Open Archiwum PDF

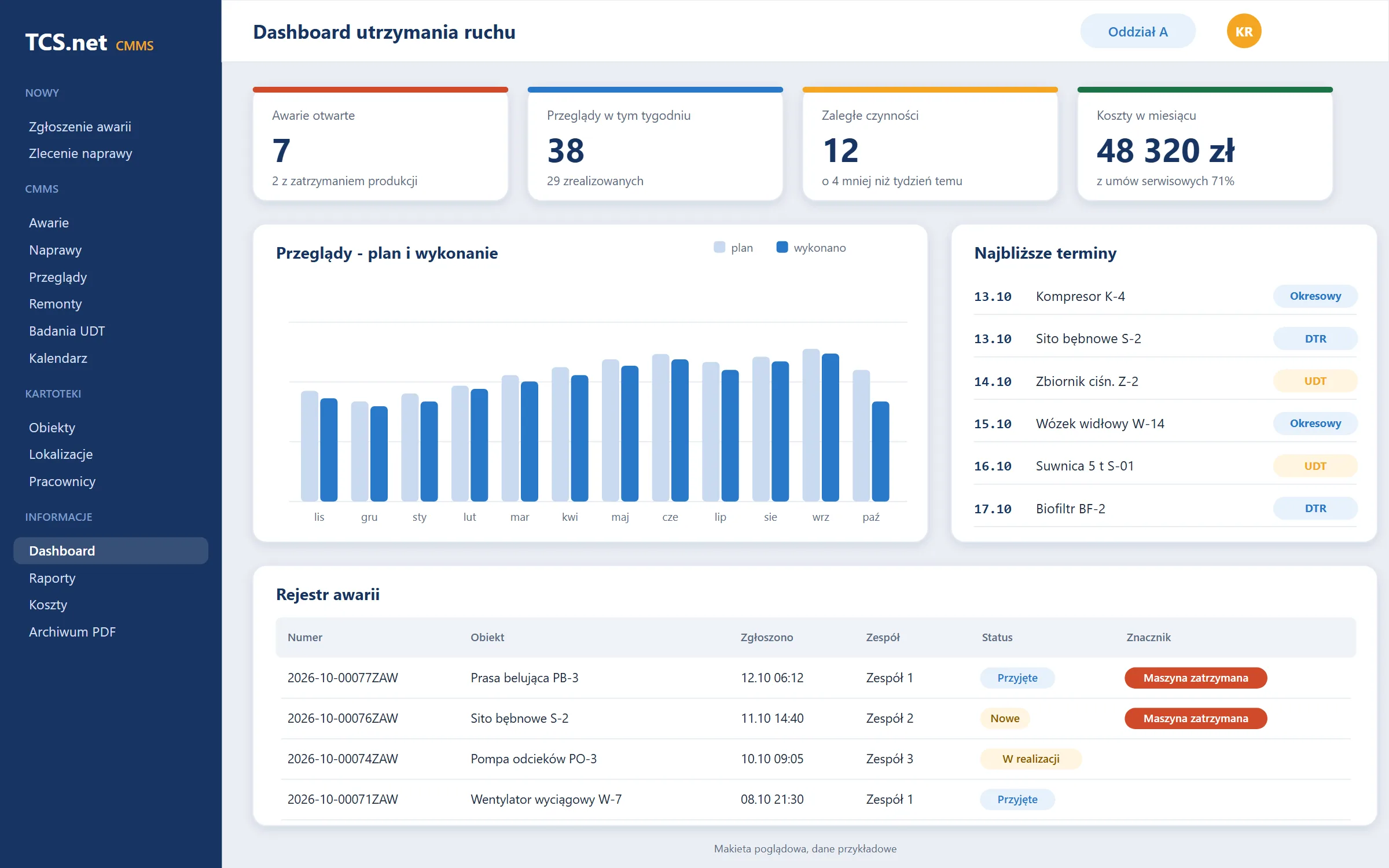point(72,632)
